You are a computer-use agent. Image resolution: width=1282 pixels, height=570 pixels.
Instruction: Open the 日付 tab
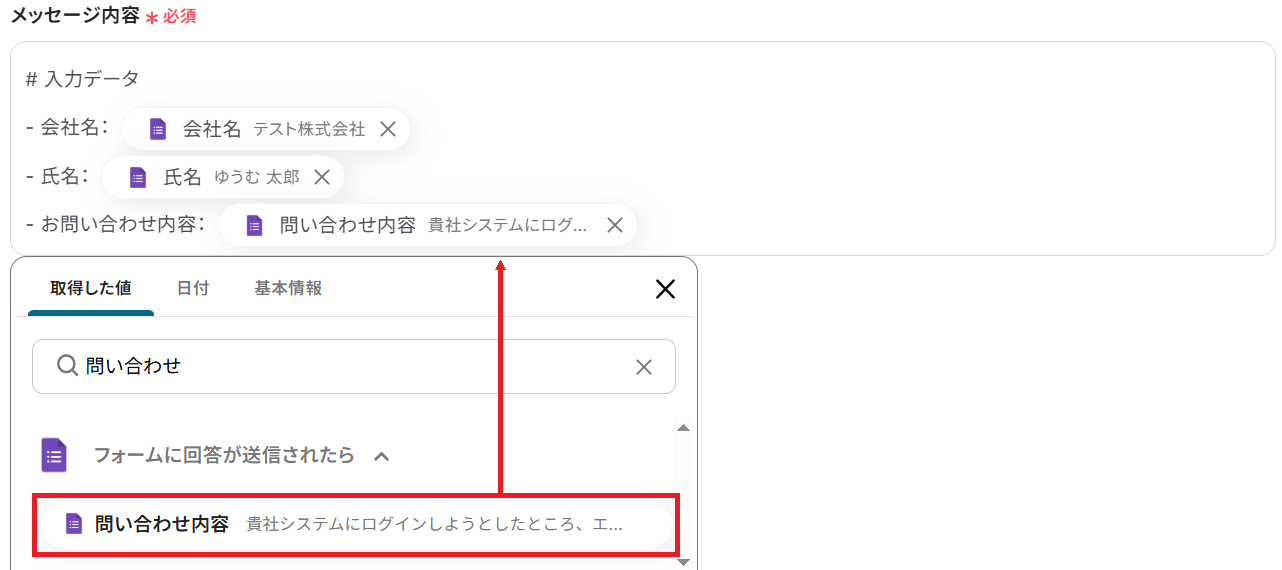click(193, 288)
